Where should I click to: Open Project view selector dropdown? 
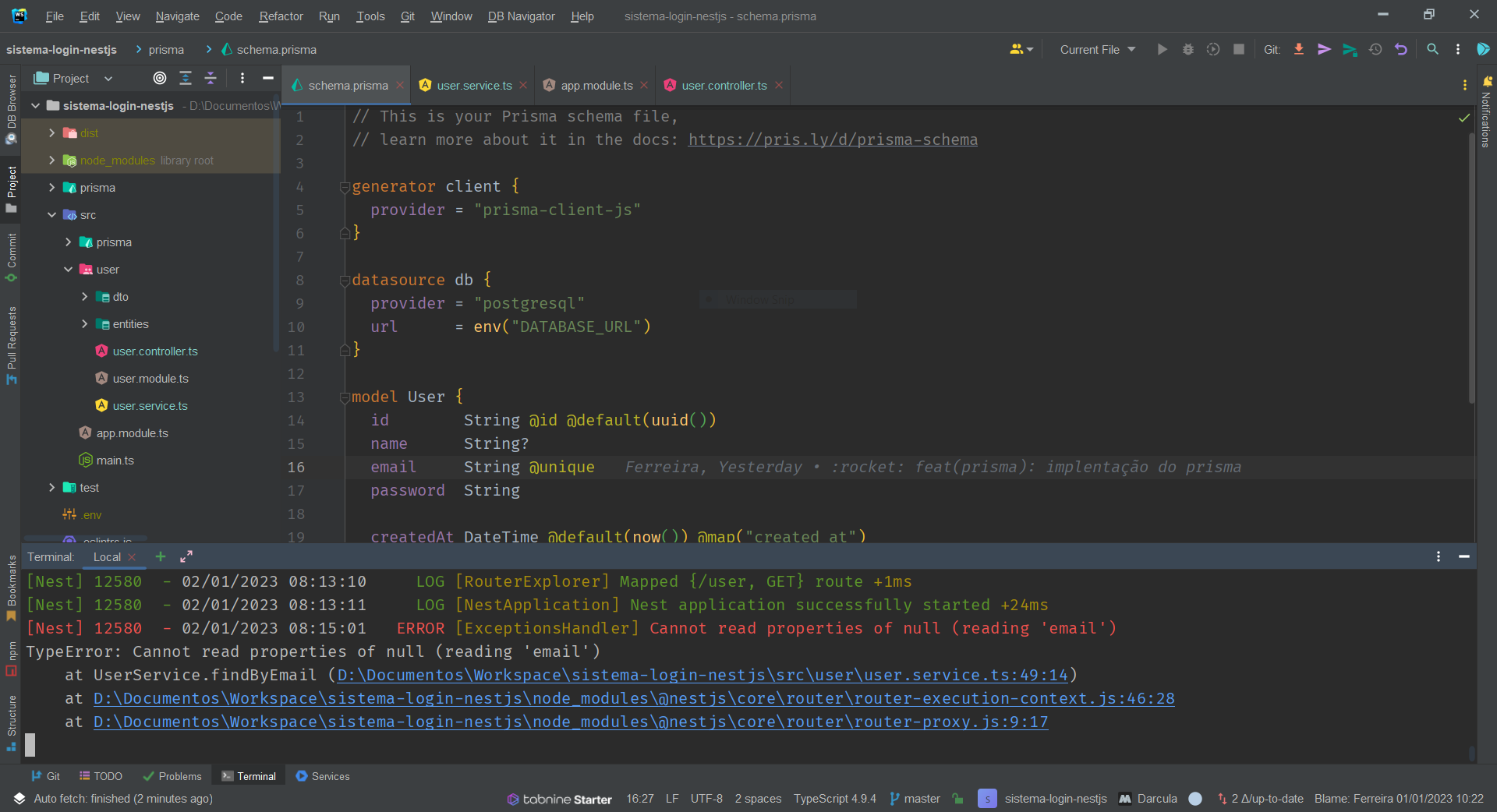click(74, 78)
